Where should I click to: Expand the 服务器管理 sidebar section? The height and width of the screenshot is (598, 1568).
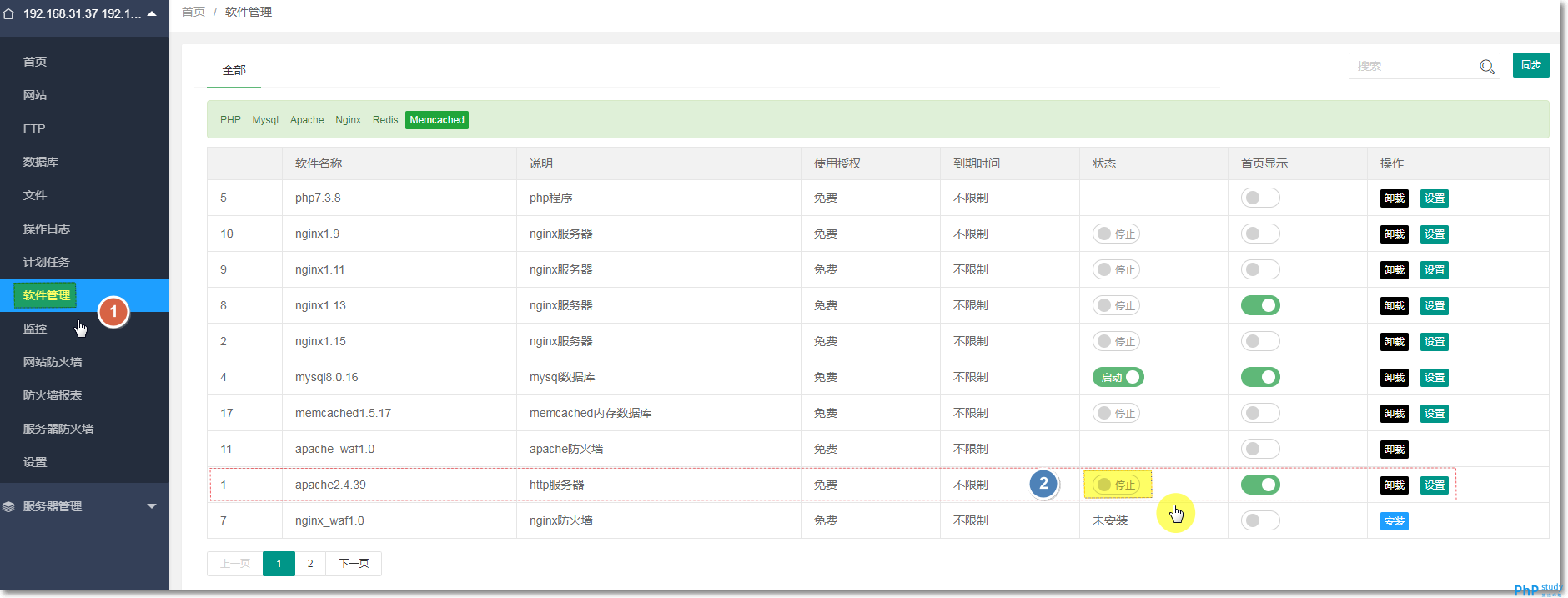[151, 506]
